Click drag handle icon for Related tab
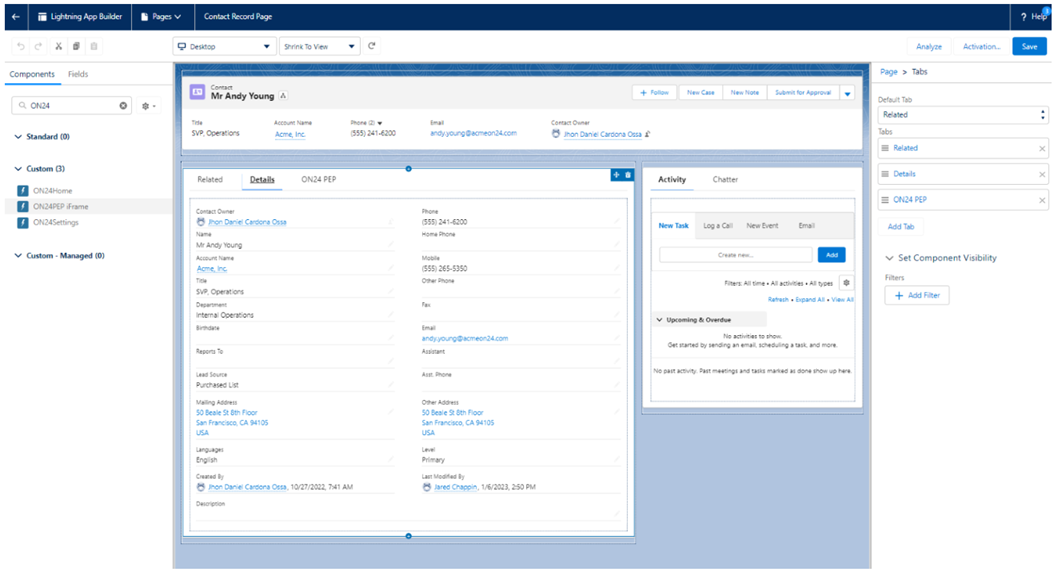 tap(885, 148)
